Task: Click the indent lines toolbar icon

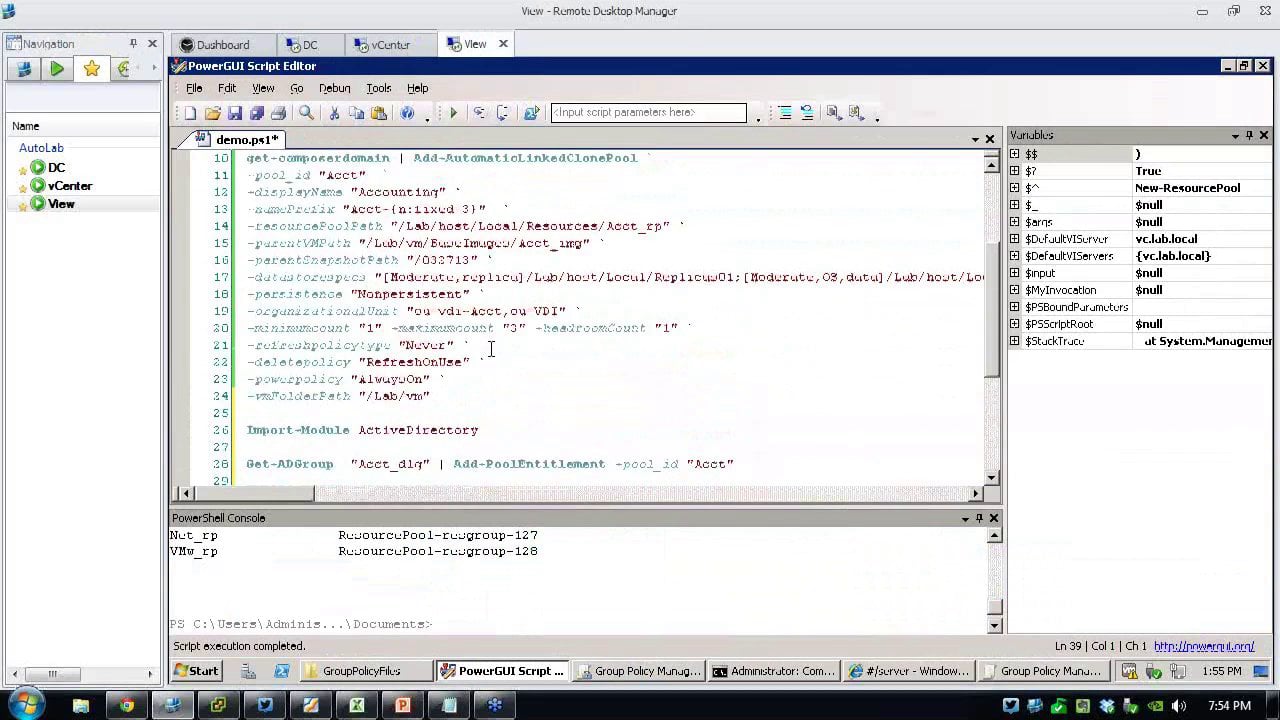Action: [785, 113]
